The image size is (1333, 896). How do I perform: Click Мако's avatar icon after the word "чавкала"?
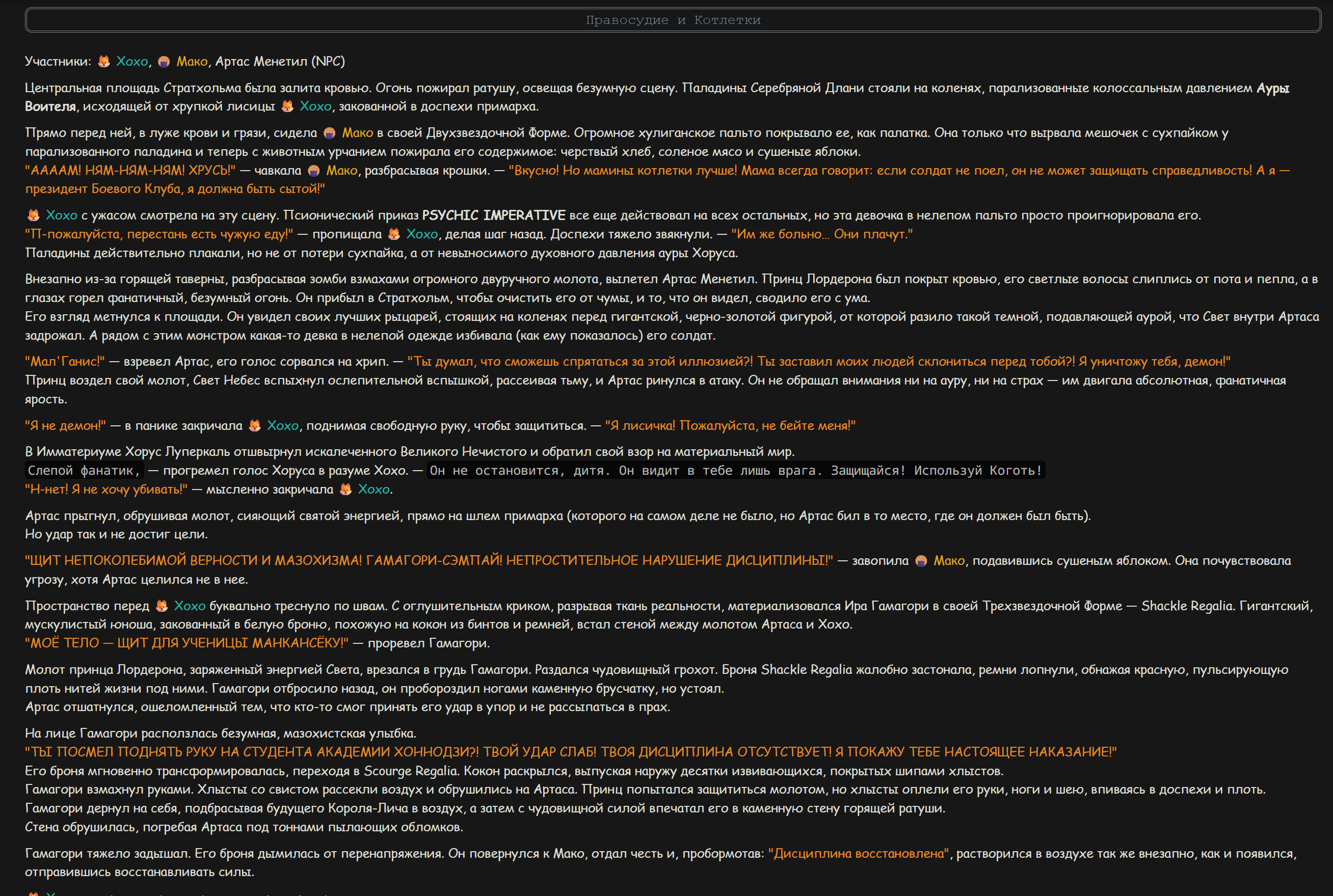tap(313, 170)
